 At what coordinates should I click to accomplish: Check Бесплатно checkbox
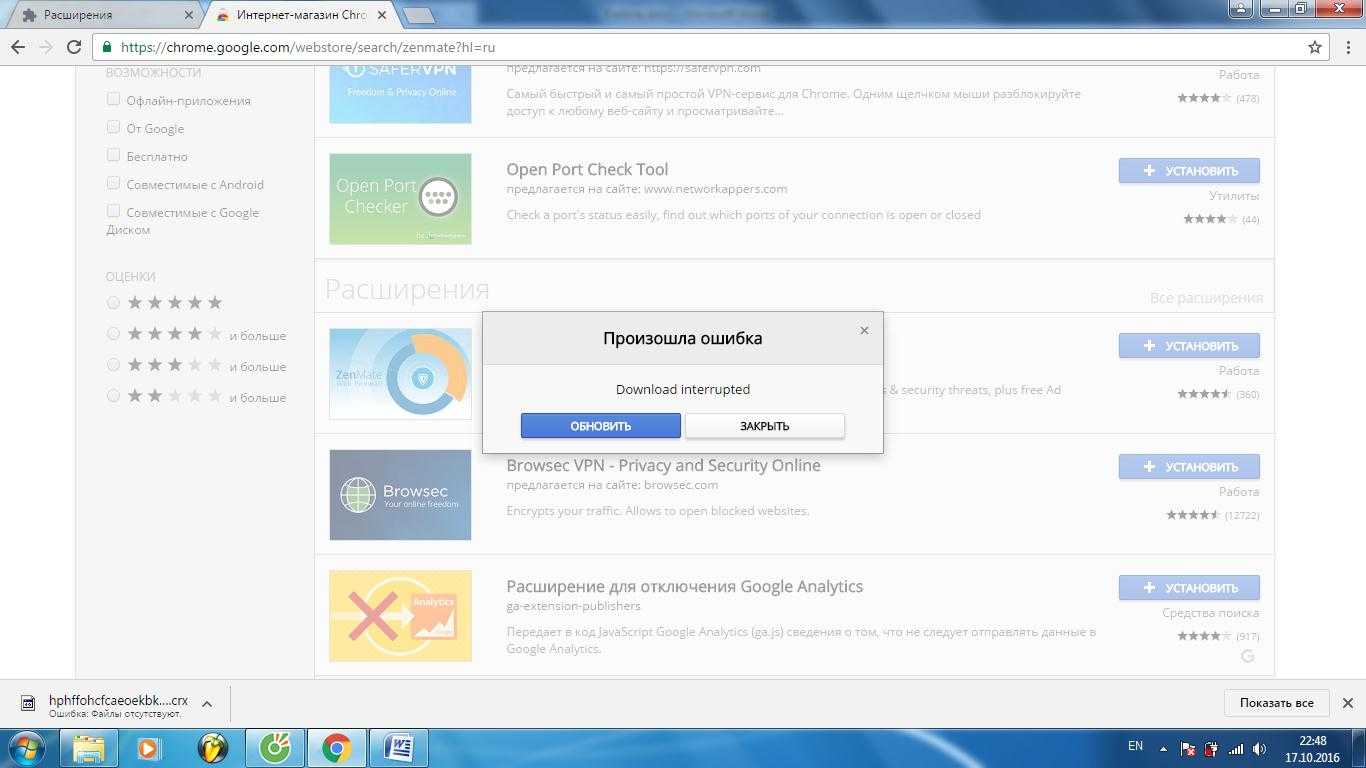pos(113,155)
